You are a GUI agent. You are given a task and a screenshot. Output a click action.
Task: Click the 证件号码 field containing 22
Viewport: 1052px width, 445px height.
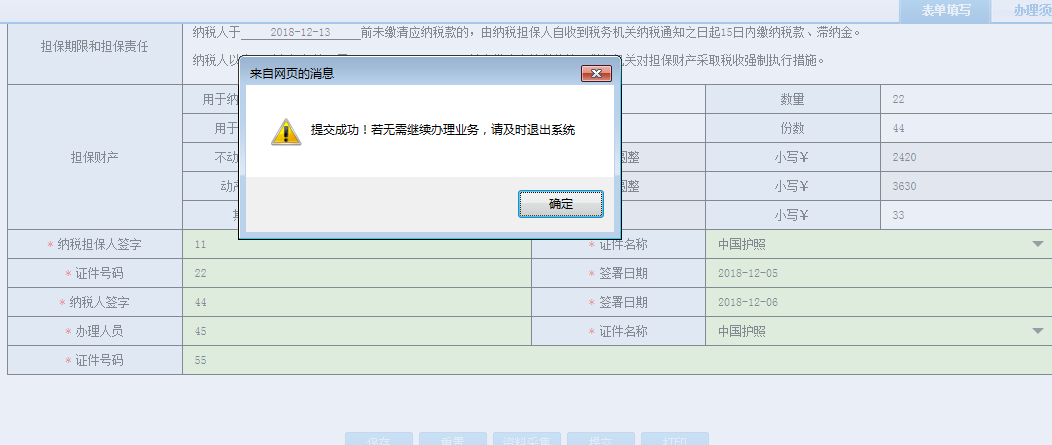(x=357, y=274)
